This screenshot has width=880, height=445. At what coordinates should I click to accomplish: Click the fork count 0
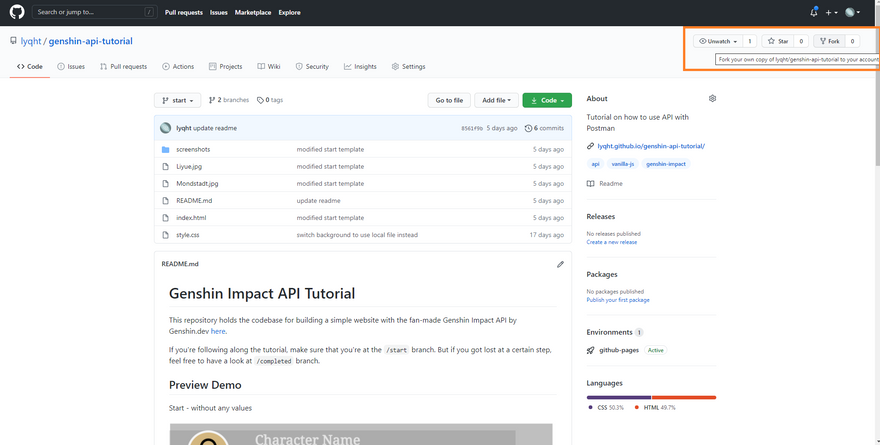(852, 41)
